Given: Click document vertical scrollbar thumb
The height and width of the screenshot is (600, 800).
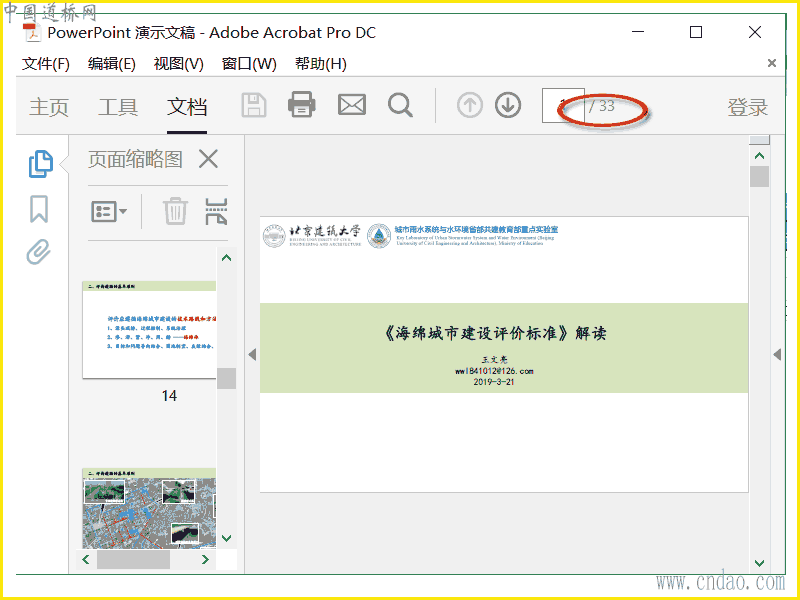Looking at the screenshot, I should pos(759,177).
